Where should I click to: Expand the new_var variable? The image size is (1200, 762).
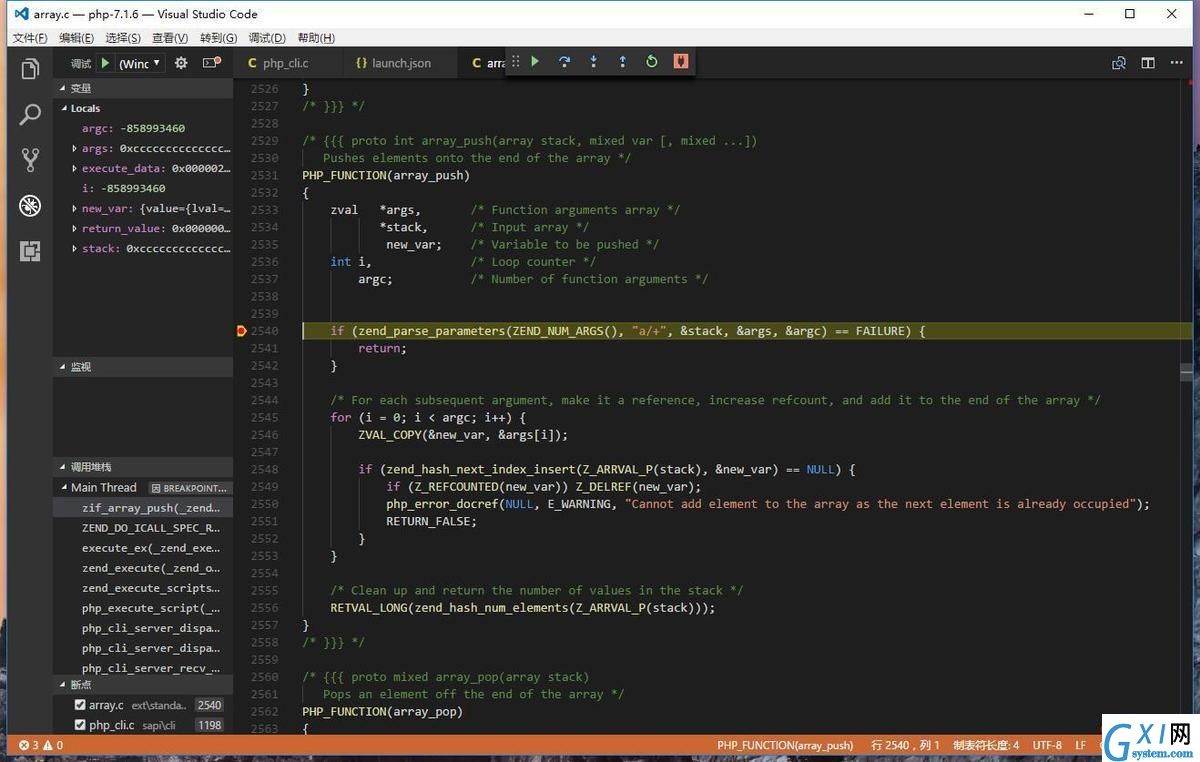click(x=74, y=208)
